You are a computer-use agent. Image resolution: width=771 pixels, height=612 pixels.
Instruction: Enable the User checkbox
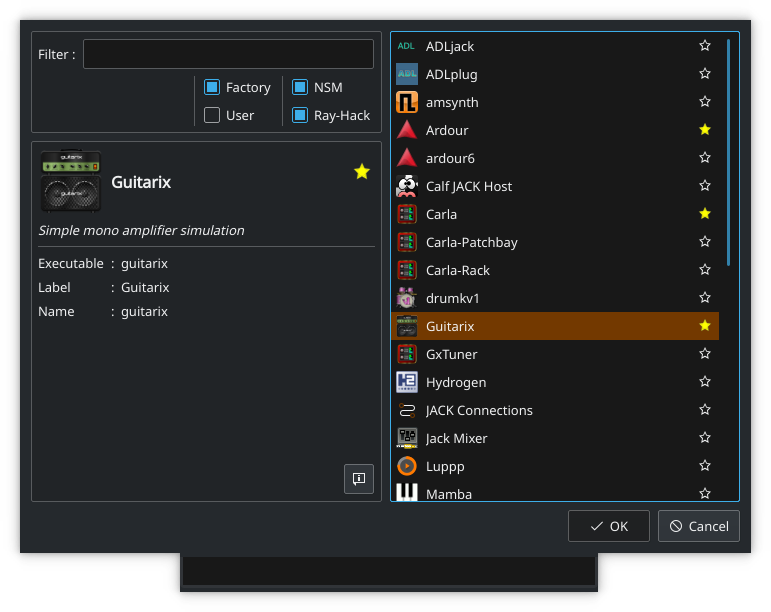click(x=212, y=116)
